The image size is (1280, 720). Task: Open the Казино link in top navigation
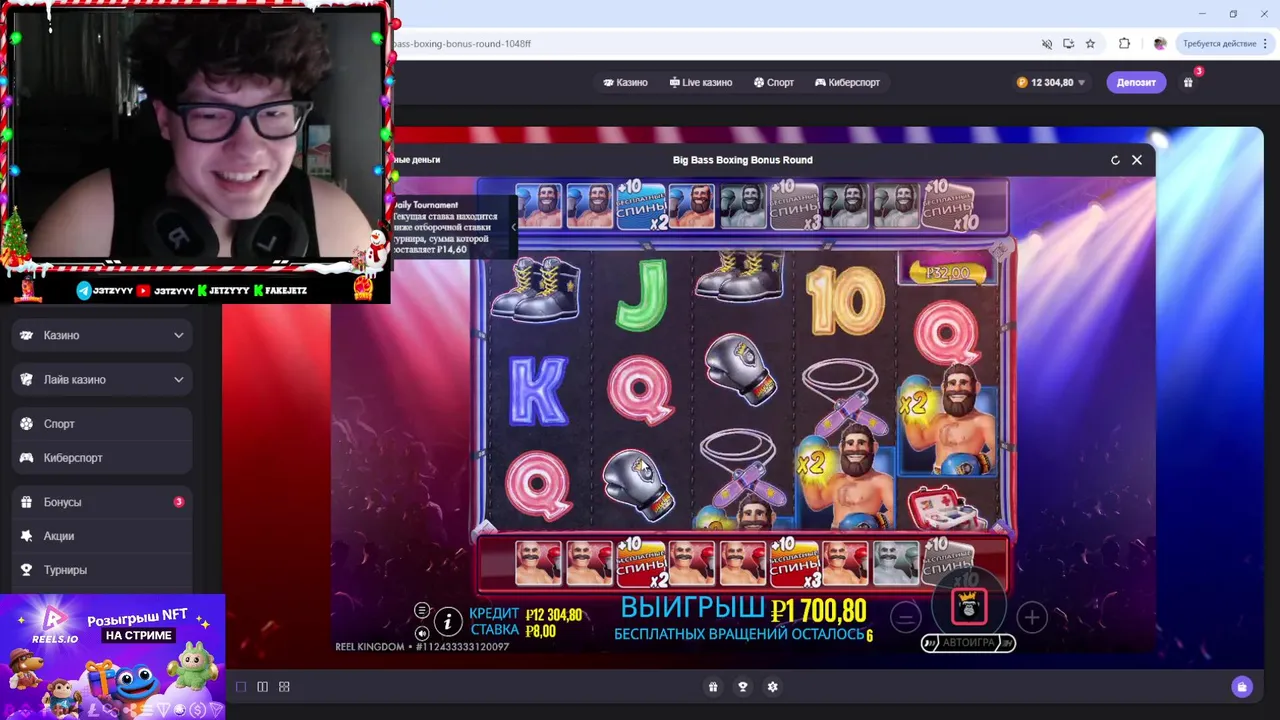625,82
